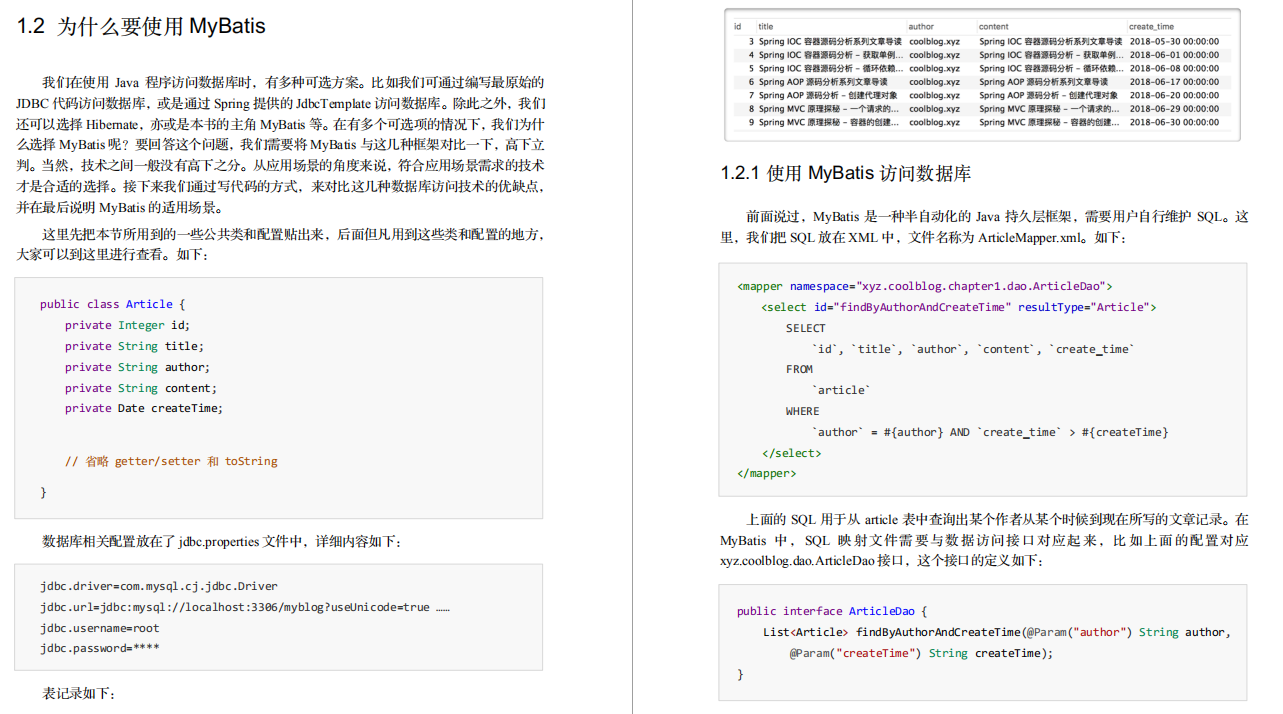Click the heading '1.2.1 使用 MyBatis 访问数据库'
The width and height of the screenshot is (1283, 714).
click(x=846, y=173)
